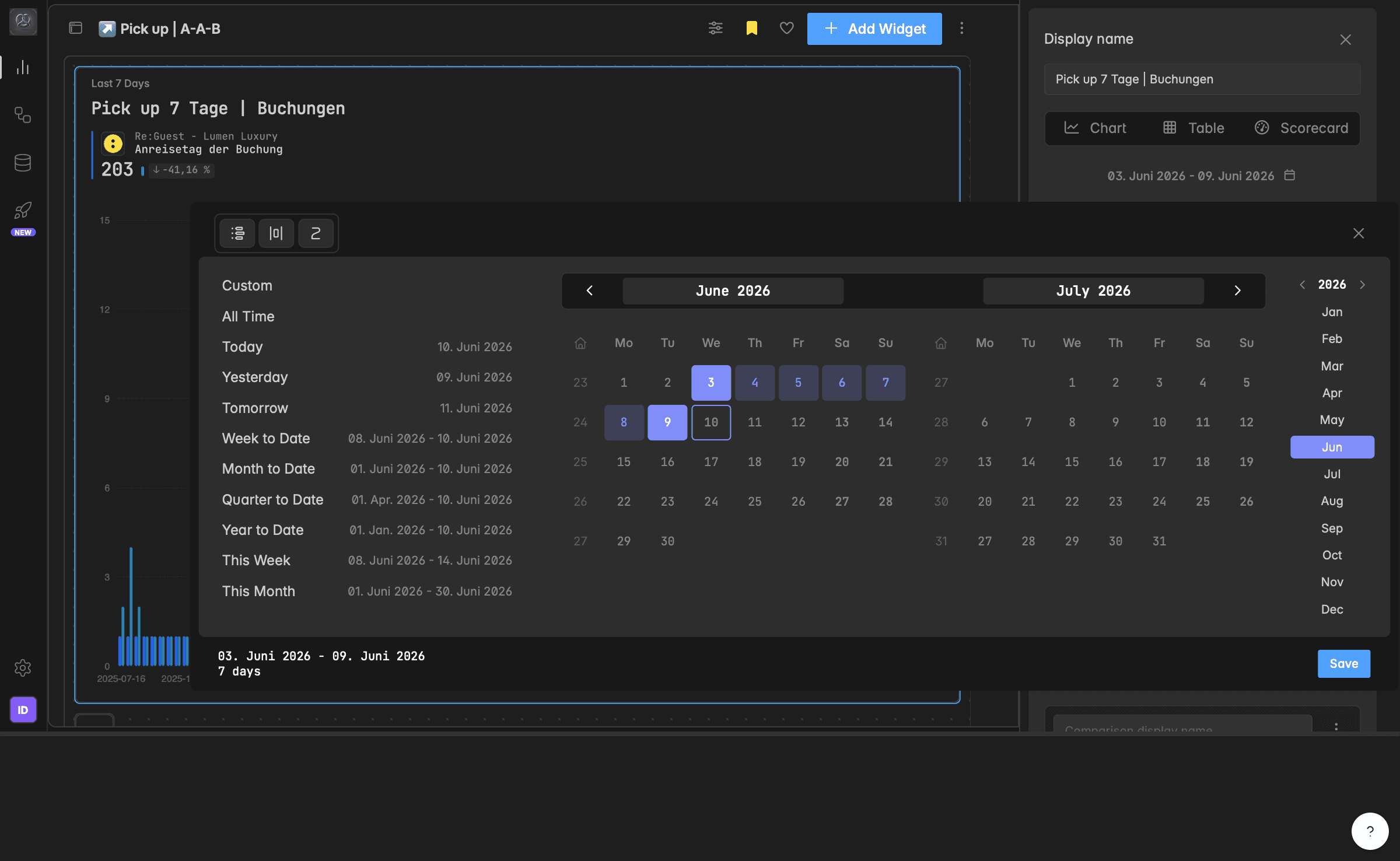This screenshot has height=861, width=1400.
Task: Click the -41,16 % change badge
Action: click(x=181, y=170)
